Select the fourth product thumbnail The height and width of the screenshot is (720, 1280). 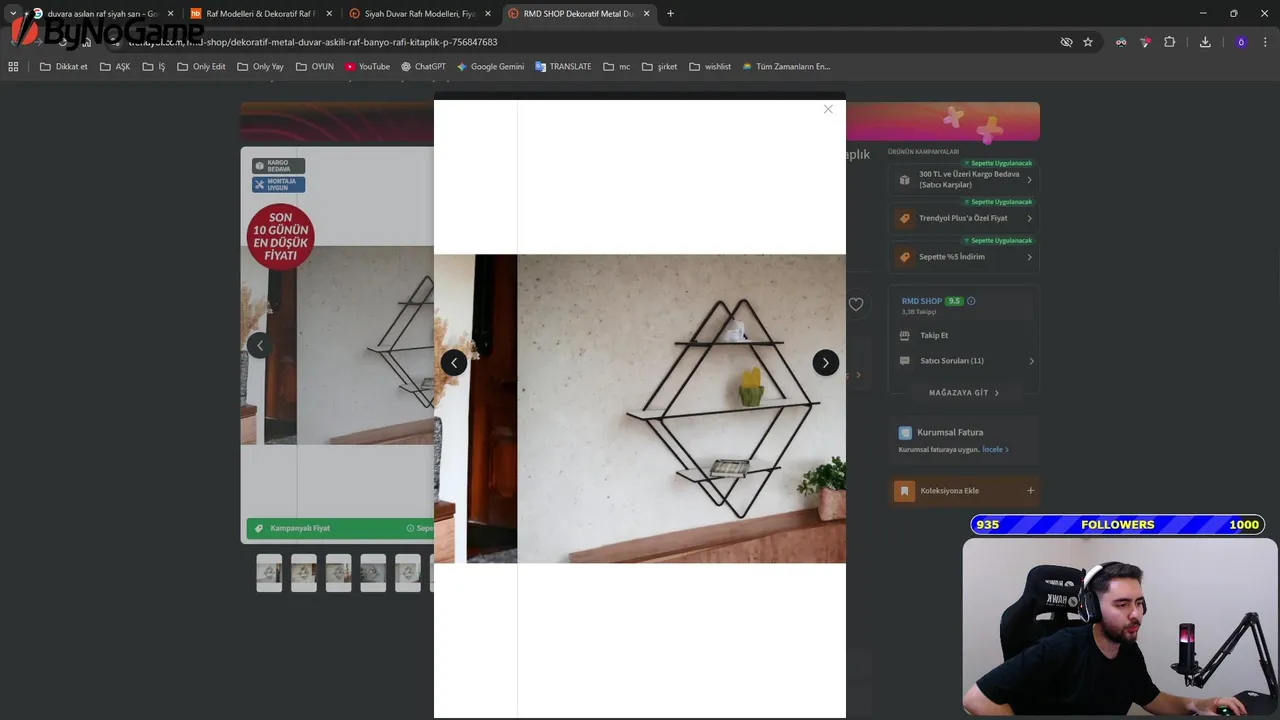(373, 573)
